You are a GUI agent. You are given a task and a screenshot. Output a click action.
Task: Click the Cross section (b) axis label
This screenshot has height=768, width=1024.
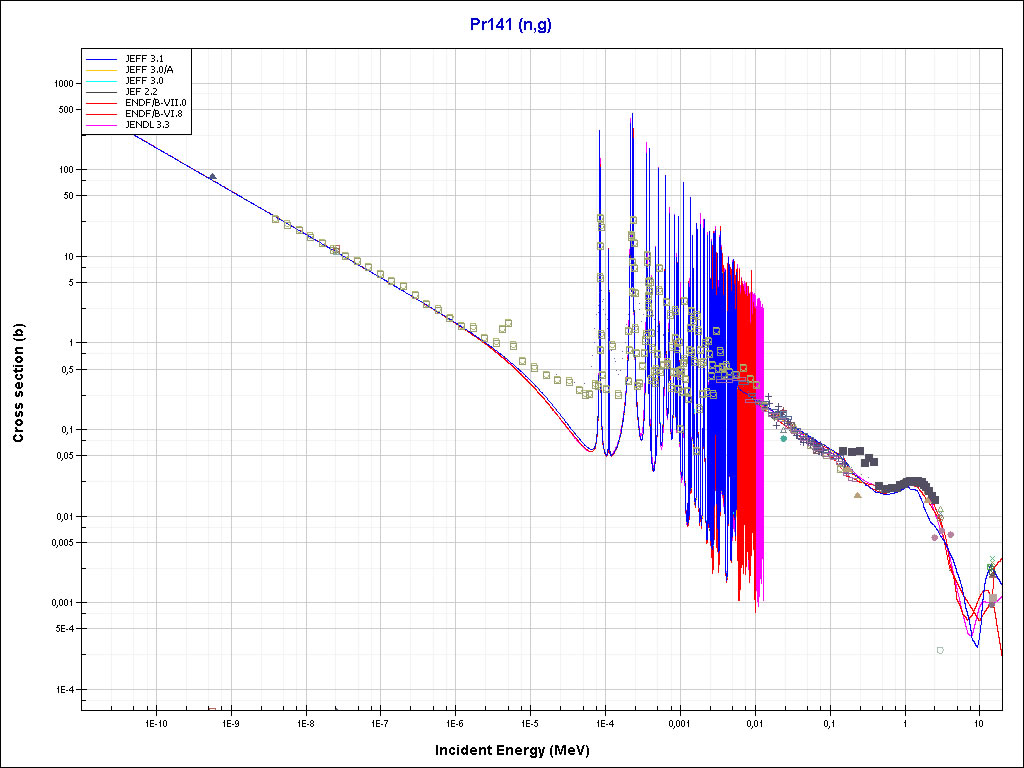click(x=18, y=384)
